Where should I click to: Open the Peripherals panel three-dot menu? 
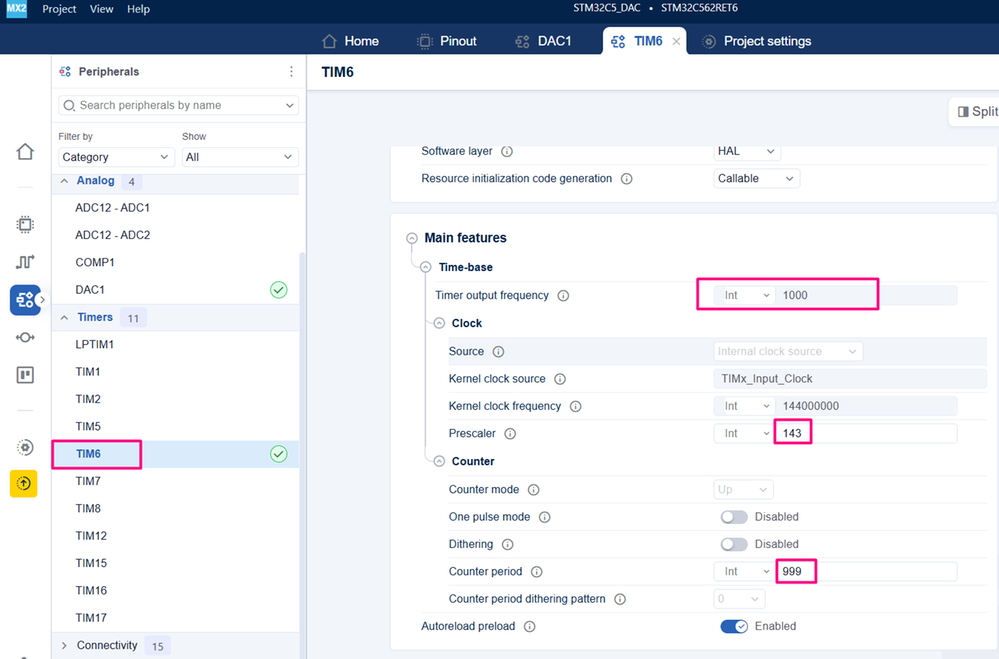[x=291, y=71]
